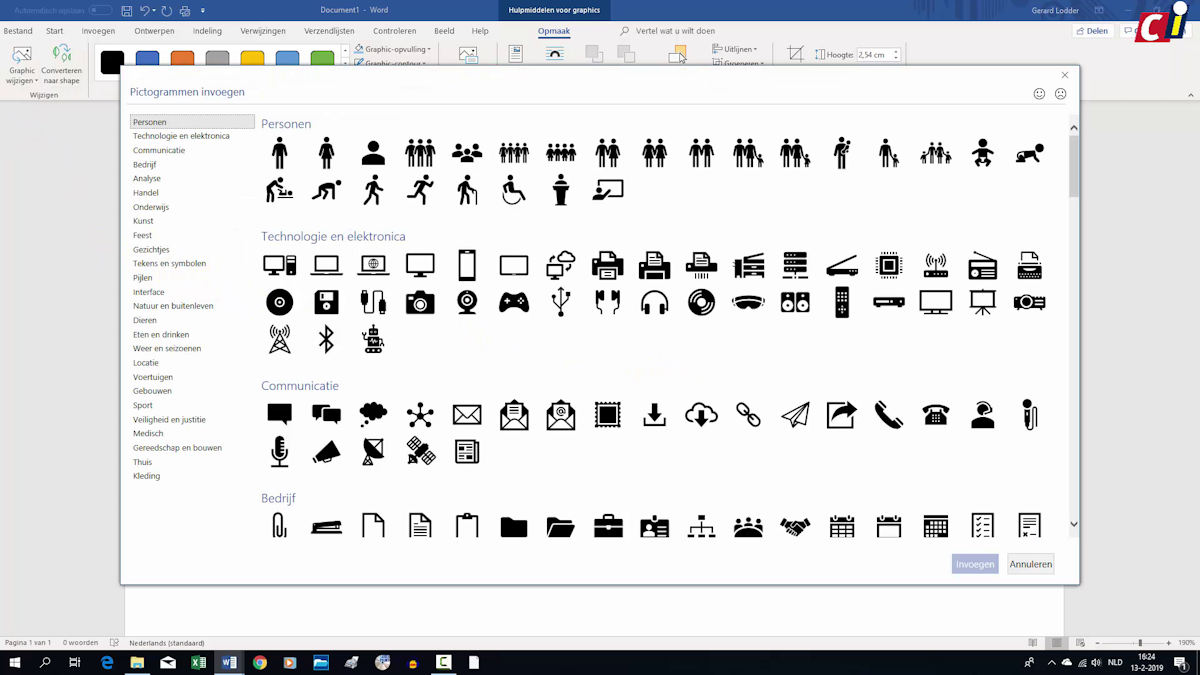Open the Uitlijnen dropdown in the ribbon
This screenshot has height=675, width=1200.
click(x=735, y=49)
